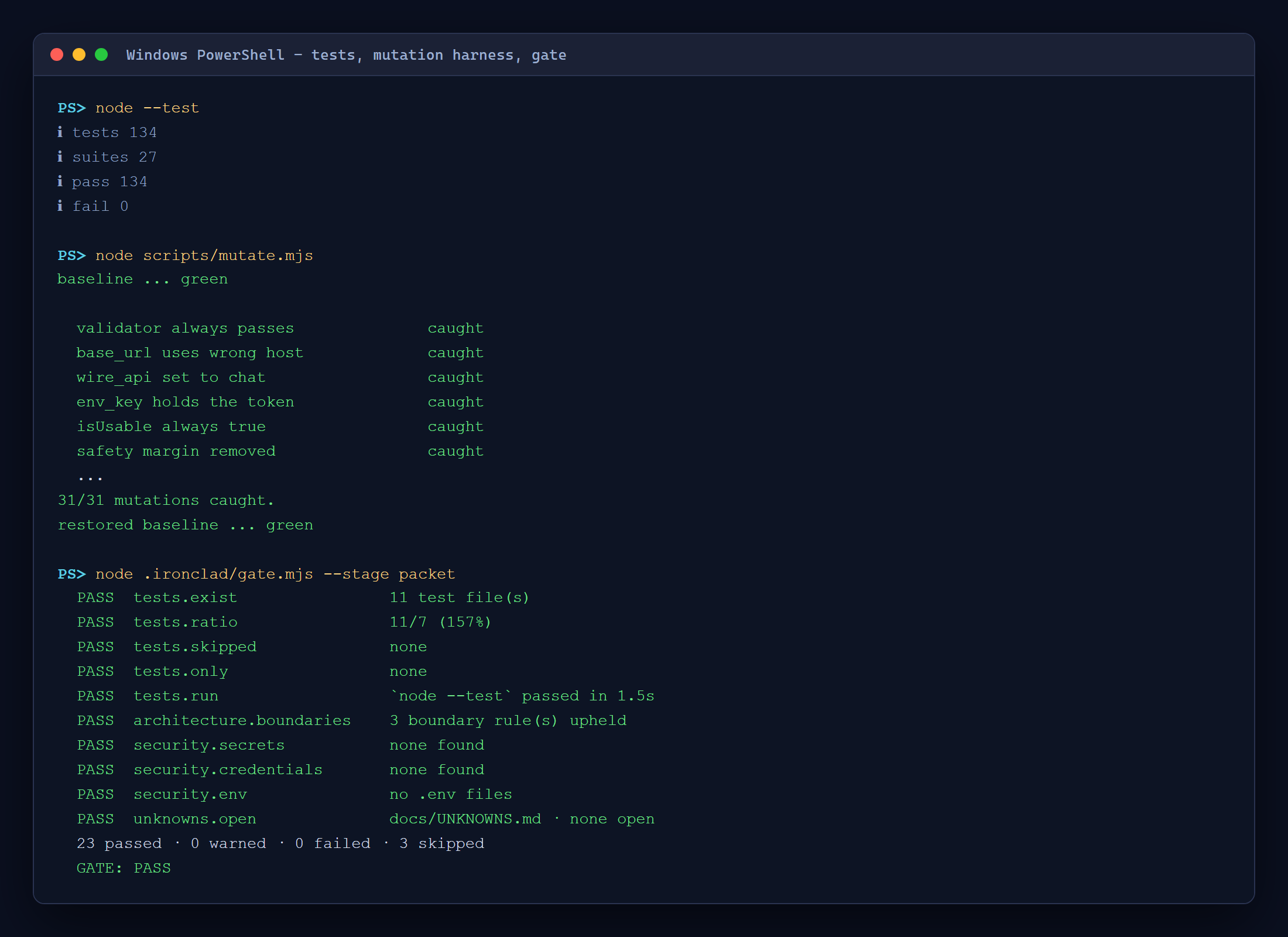The image size is (1288, 937).
Task: Click the 'unknowns.open' gate check
Action: (x=195, y=819)
